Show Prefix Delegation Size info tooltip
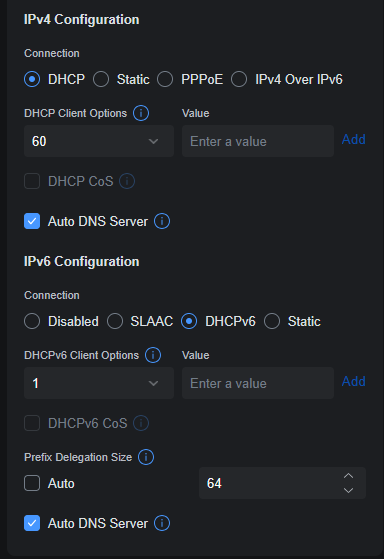The width and height of the screenshot is (384, 559). (x=146, y=457)
